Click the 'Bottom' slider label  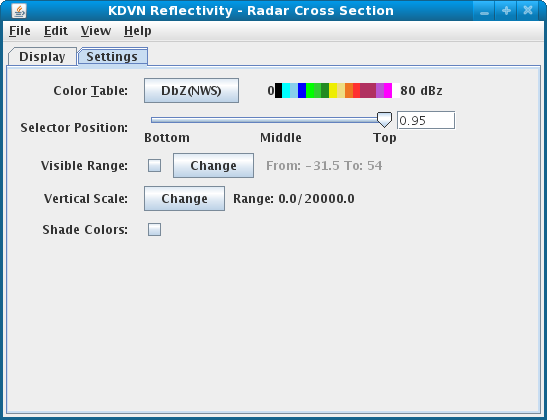coord(167,138)
